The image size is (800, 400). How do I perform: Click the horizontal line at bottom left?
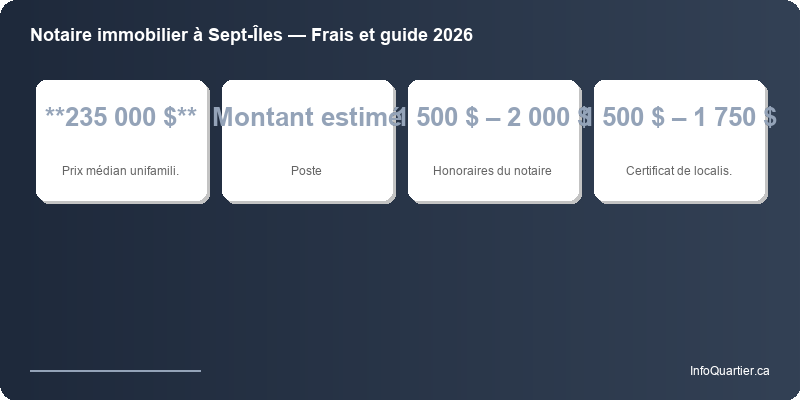tap(115, 370)
